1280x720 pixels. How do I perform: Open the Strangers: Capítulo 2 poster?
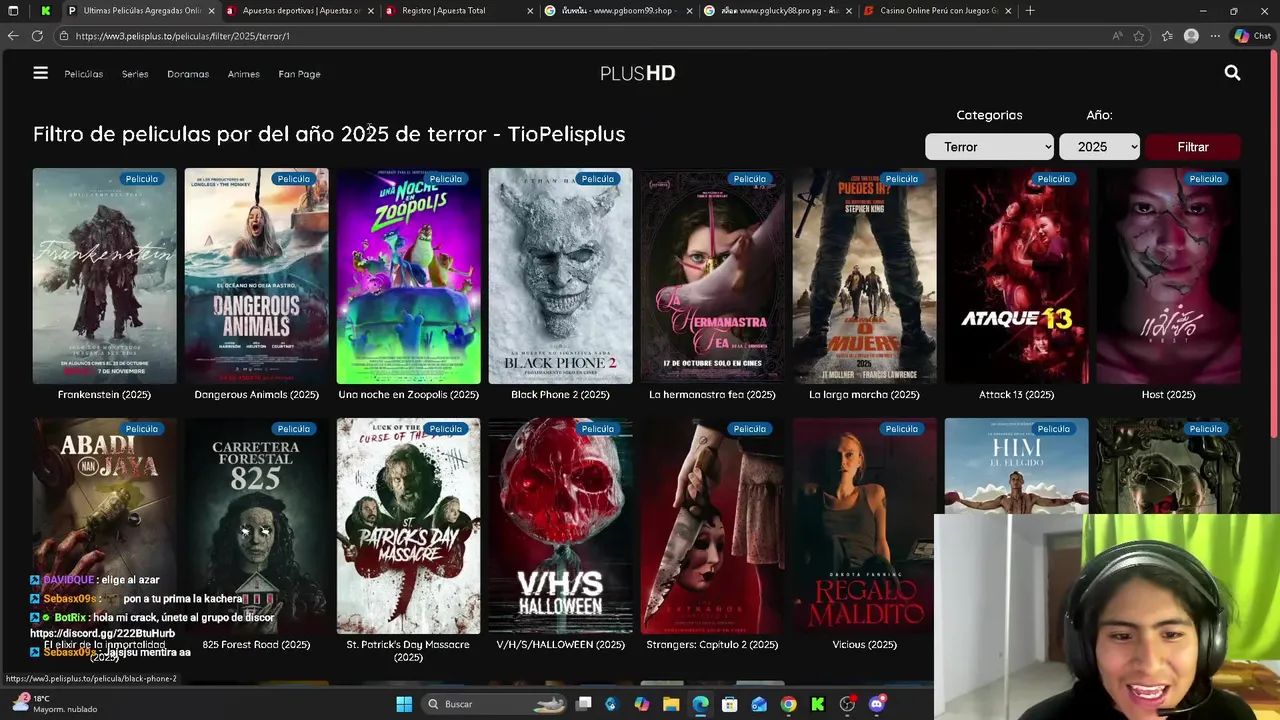(x=712, y=526)
